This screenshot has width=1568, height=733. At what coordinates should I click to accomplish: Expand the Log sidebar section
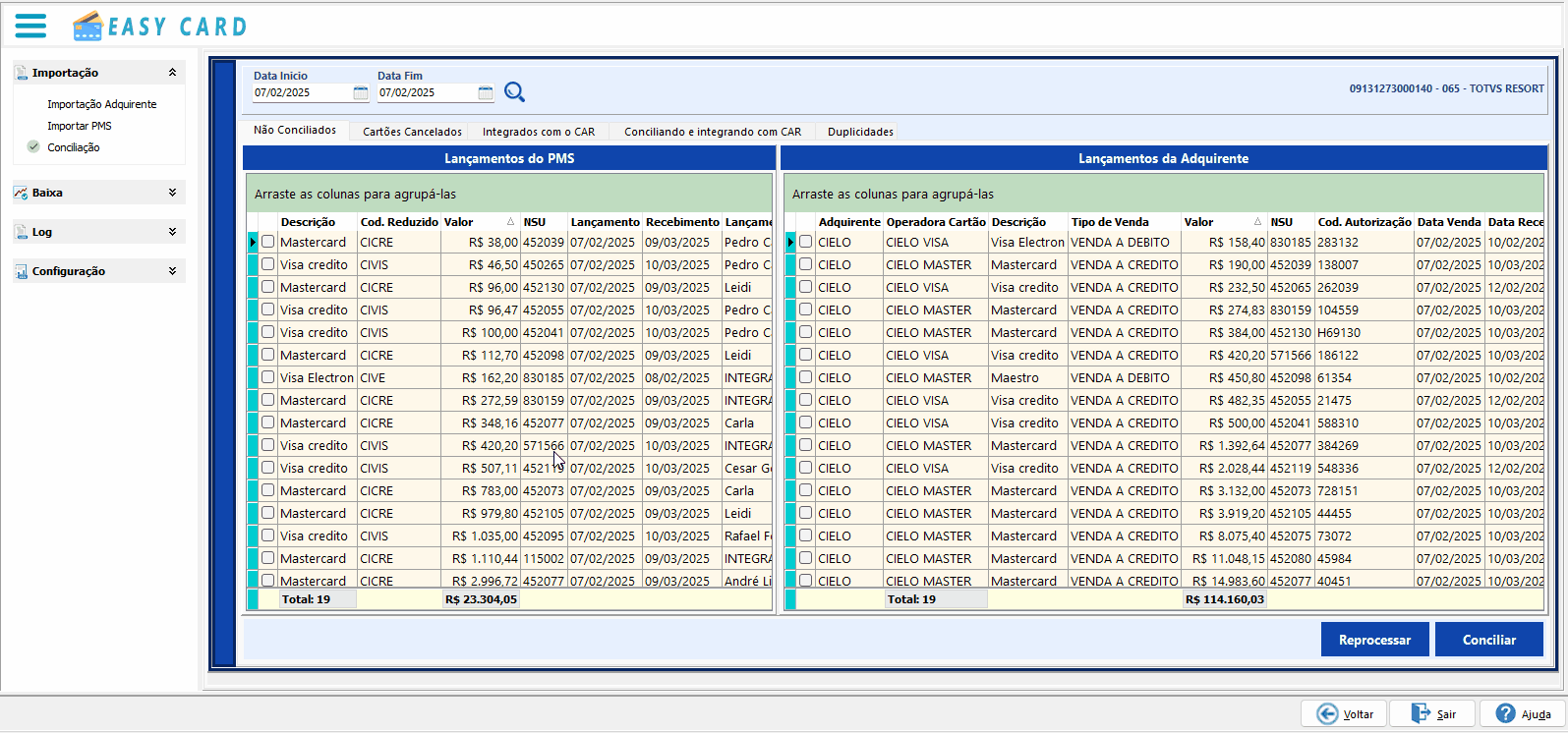172,232
